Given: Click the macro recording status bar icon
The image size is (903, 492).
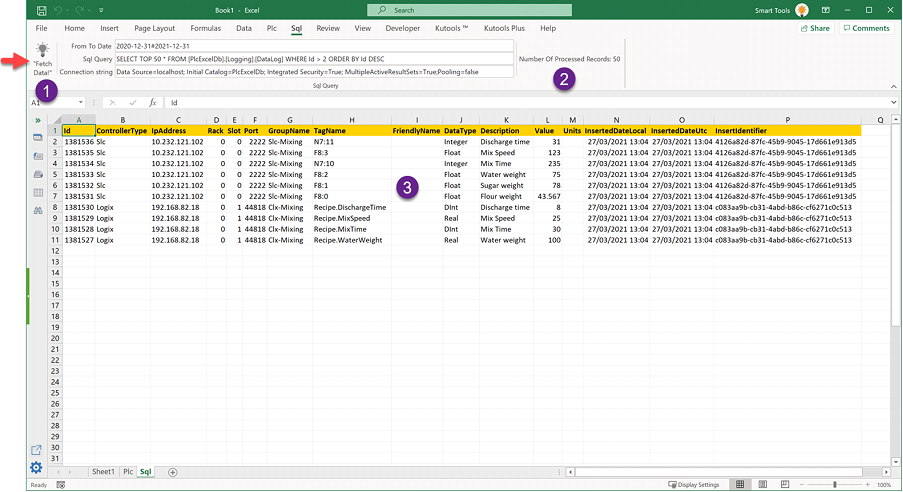Looking at the screenshot, I should [60, 485].
